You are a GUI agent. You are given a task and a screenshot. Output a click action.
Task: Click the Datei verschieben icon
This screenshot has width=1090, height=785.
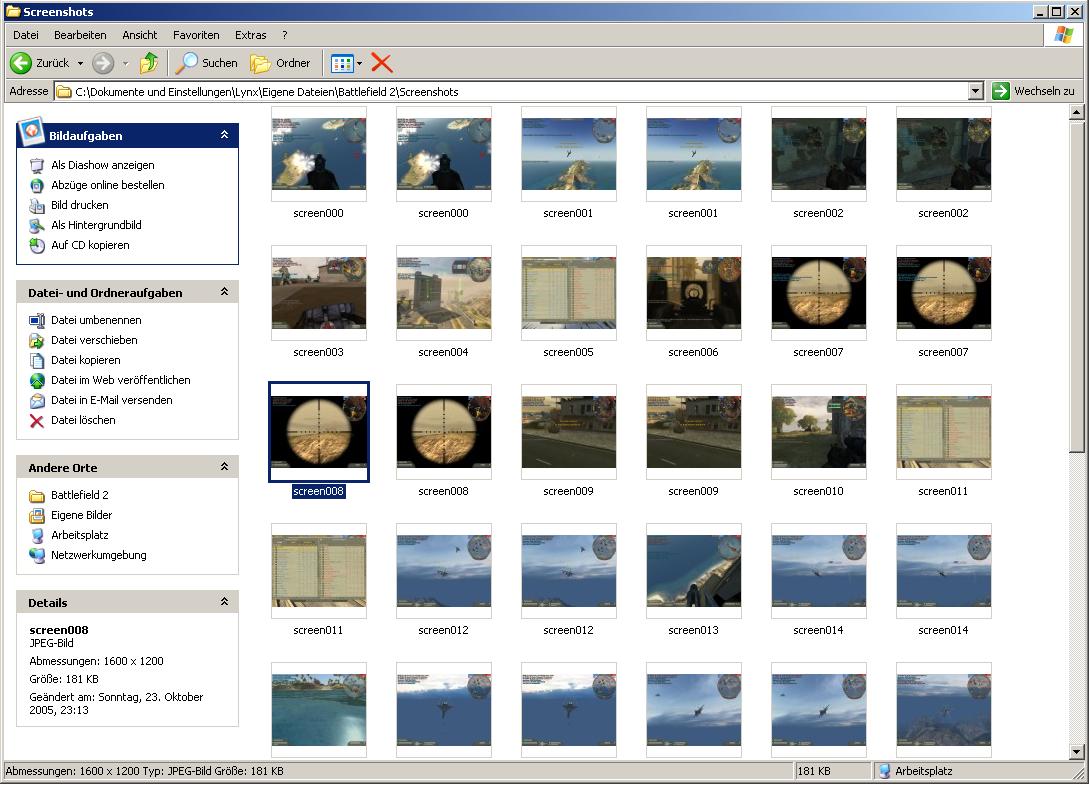point(37,341)
